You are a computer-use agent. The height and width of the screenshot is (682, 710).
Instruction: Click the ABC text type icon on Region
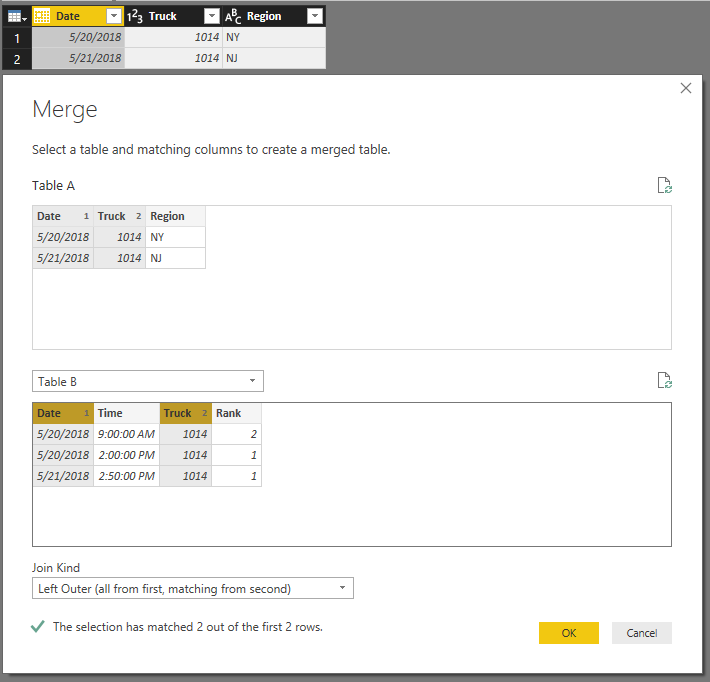[x=233, y=17]
